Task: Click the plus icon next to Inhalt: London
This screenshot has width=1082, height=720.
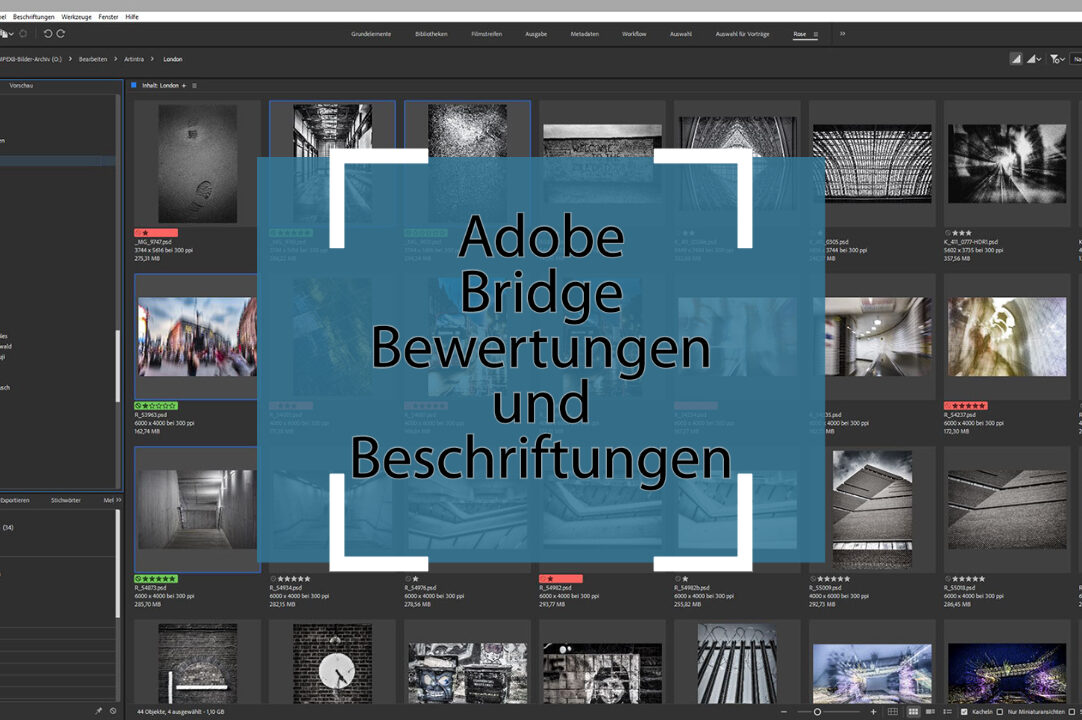Action: click(184, 86)
